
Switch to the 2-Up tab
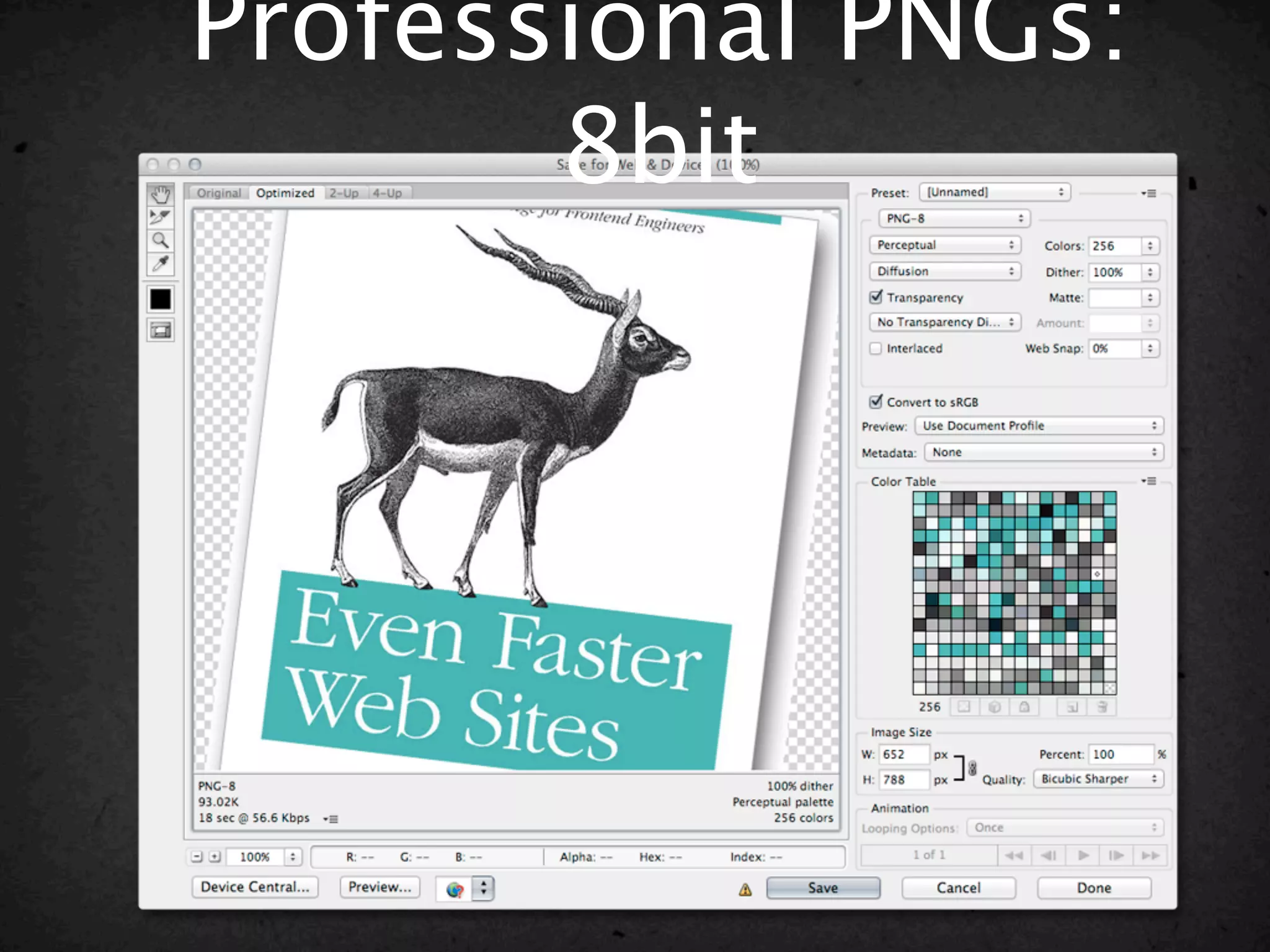click(x=344, y=193)
